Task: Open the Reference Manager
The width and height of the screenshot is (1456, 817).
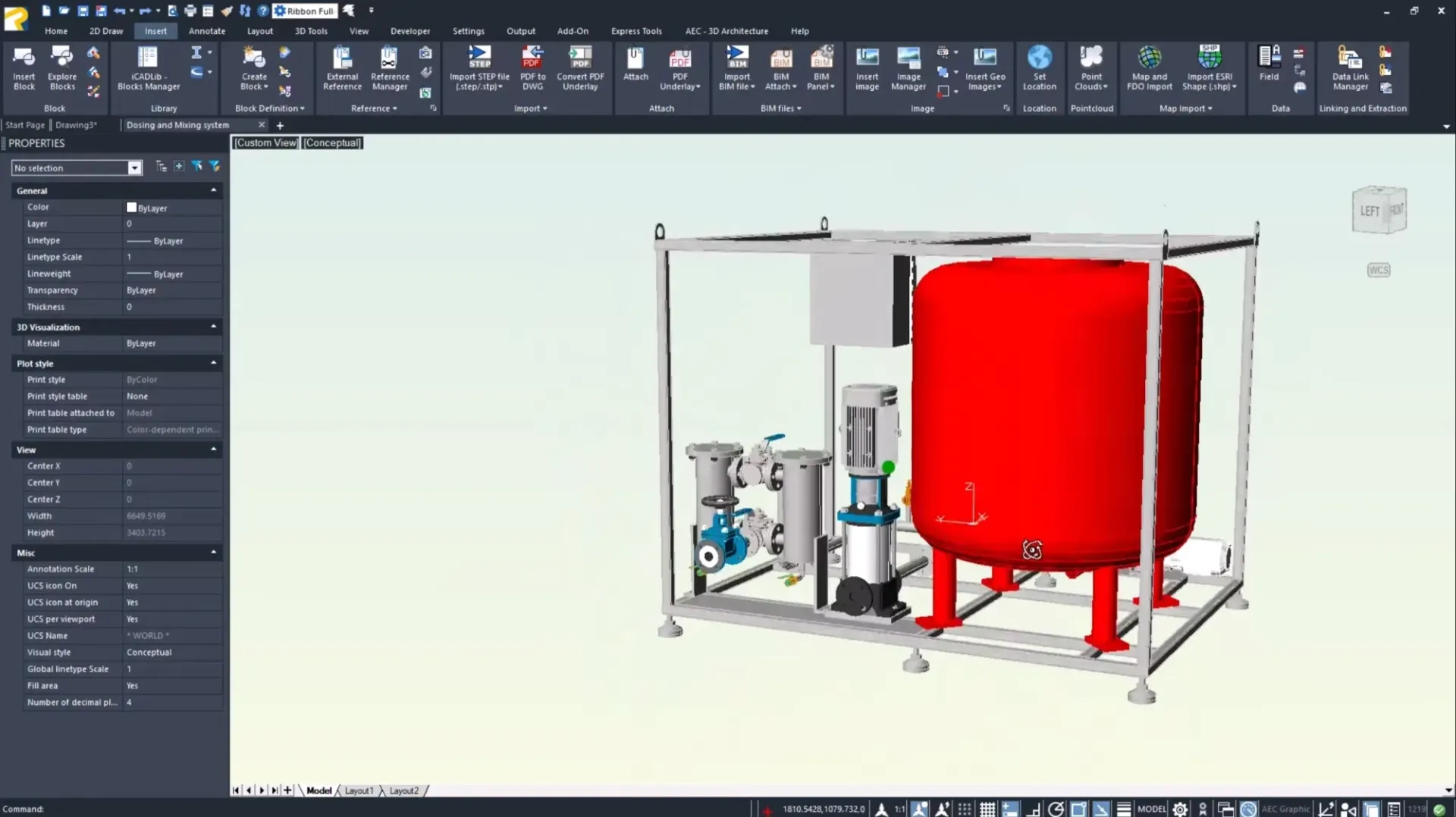Action: [x=389, y=68]
